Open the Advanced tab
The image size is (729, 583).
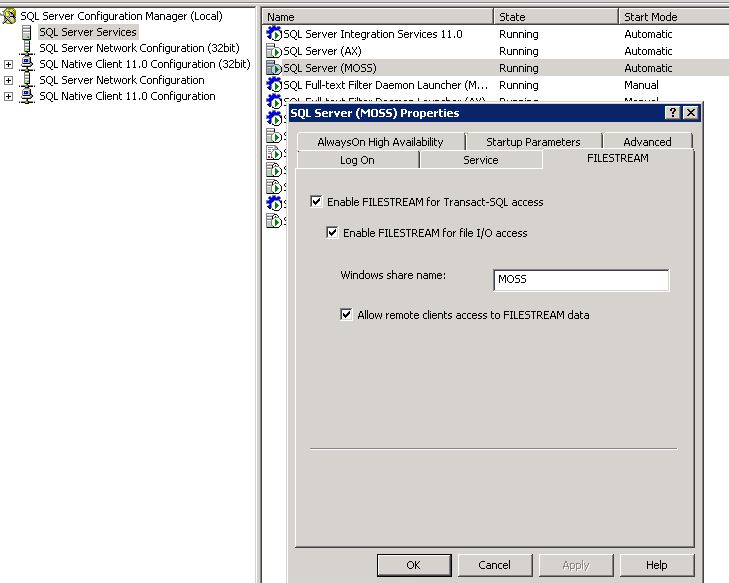click(647, 142)
